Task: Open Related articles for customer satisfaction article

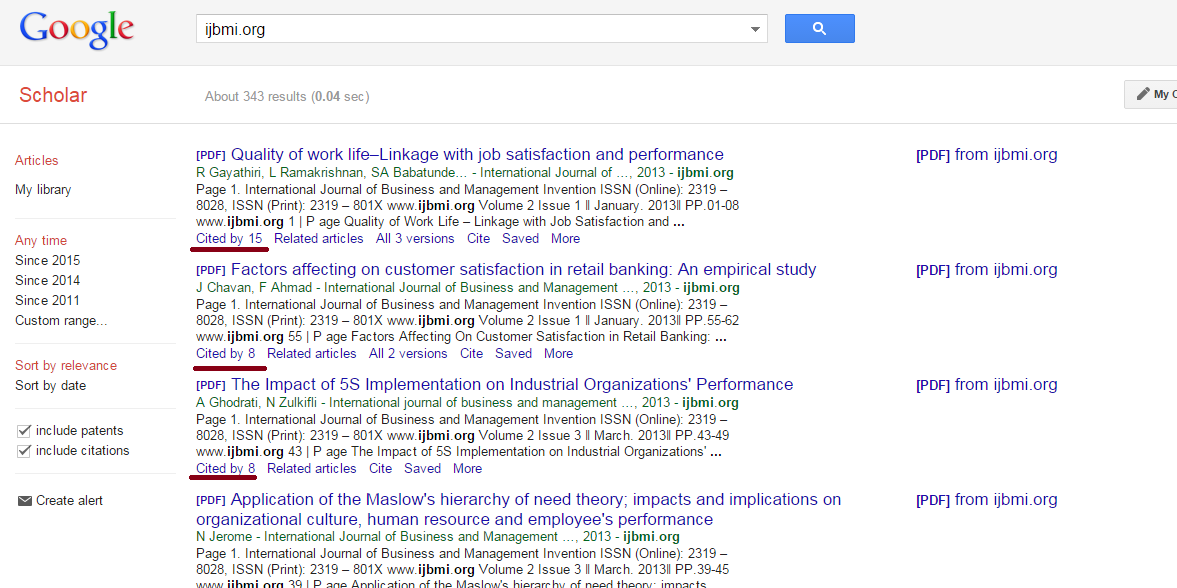Action: (312, 354)
